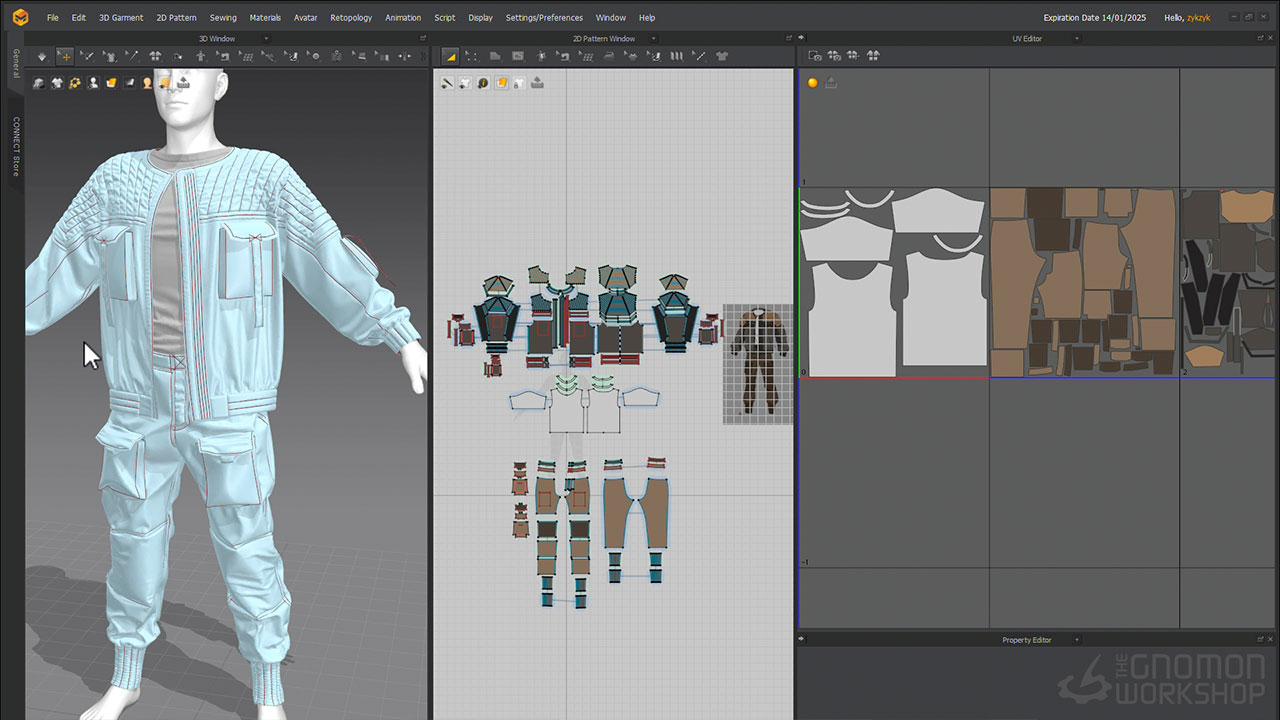
Task: Click the Marvelous Designer logo icon
Action: click(20, 17)
